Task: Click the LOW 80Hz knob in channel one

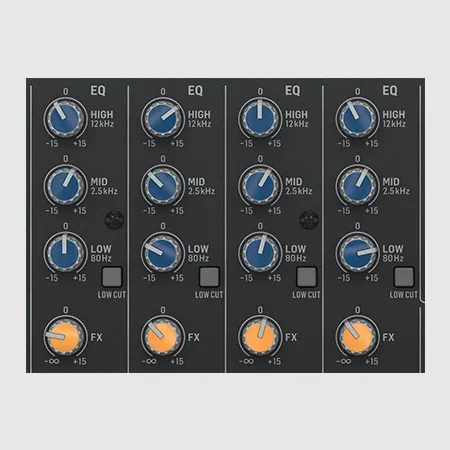Action: pyautogui.click(x=65, y=253)
